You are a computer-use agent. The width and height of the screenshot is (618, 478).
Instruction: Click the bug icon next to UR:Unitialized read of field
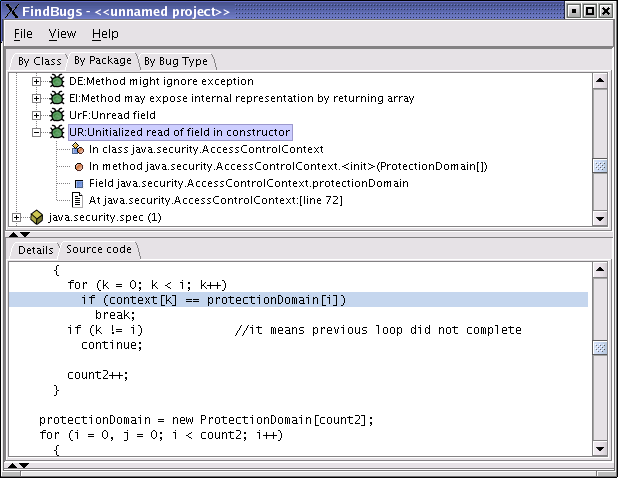57,132
